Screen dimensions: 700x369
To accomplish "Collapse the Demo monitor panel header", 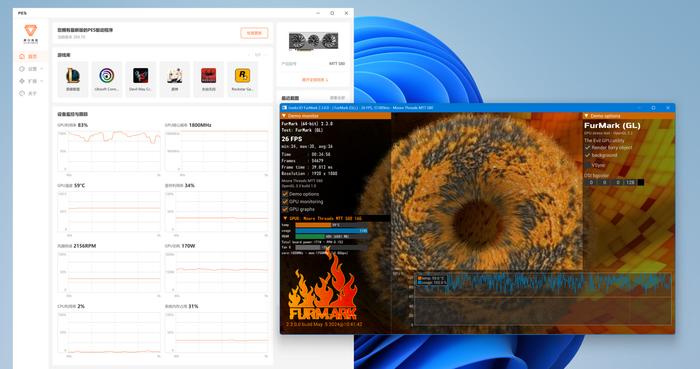I will point(284,116).
